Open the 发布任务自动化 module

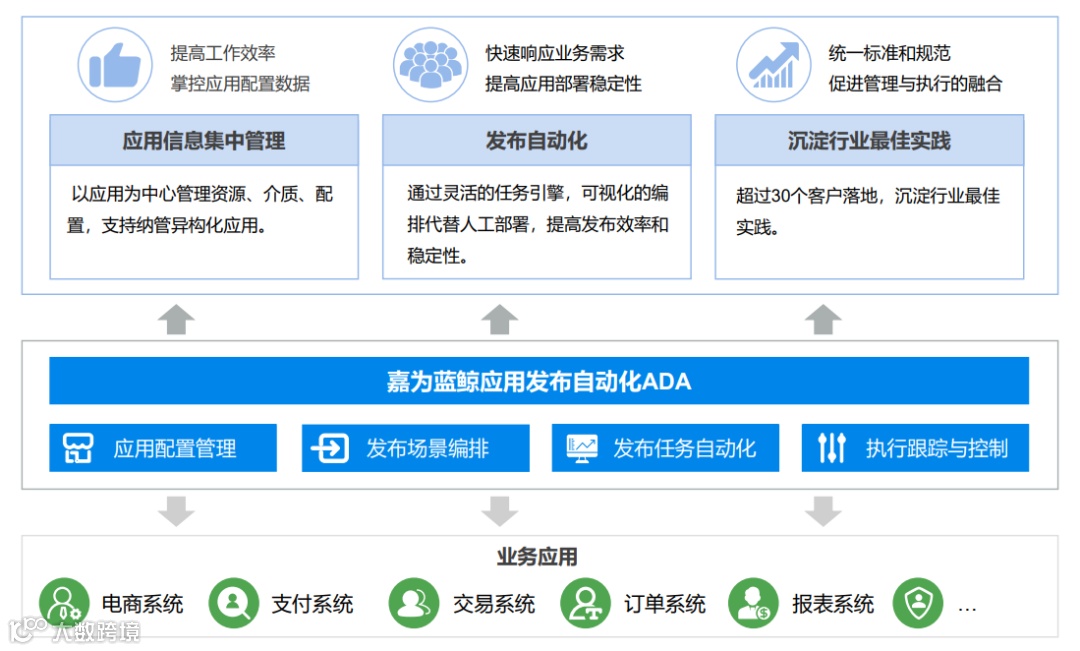665,448
